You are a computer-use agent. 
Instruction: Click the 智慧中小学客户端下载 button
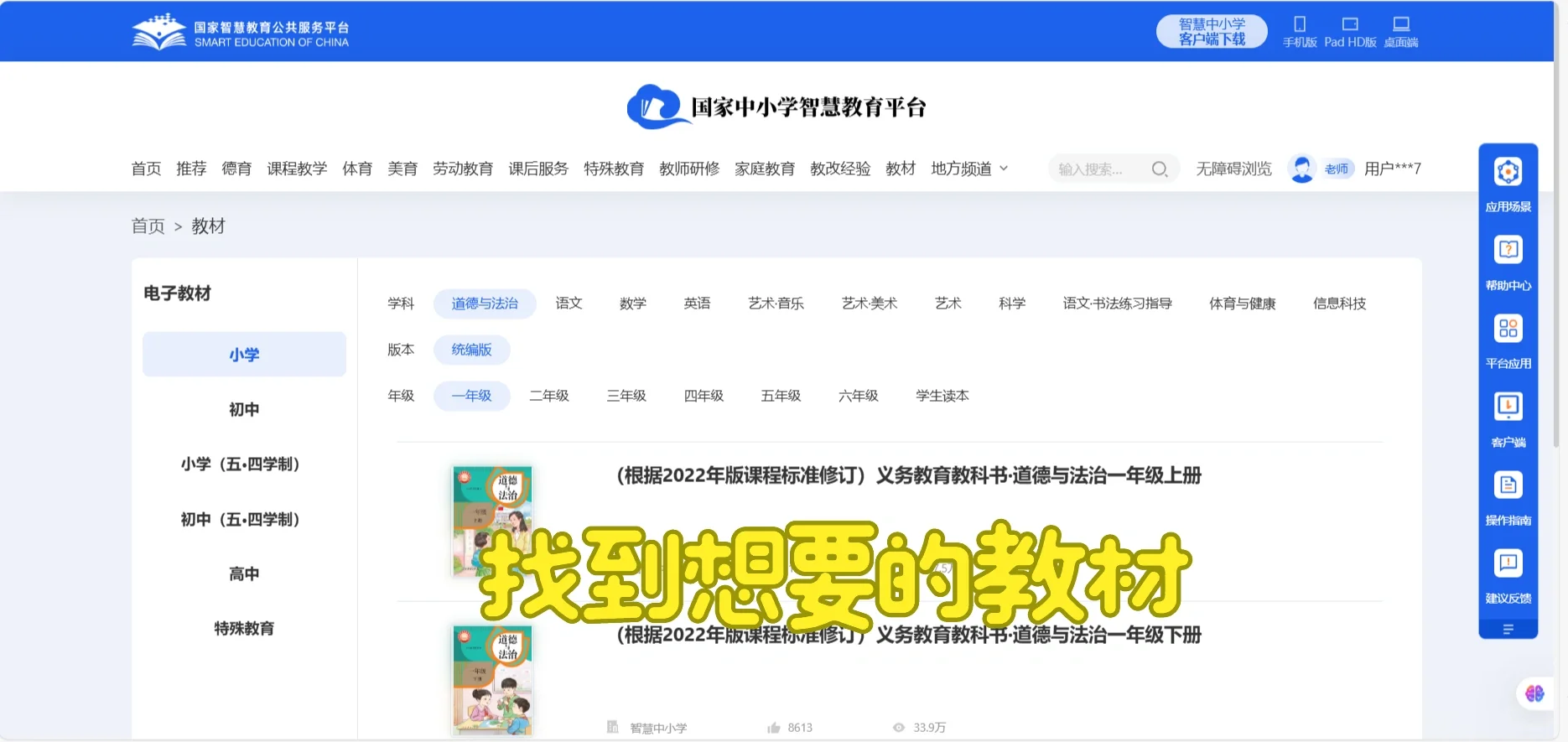pyautogui.click(x=1212, y=32)
